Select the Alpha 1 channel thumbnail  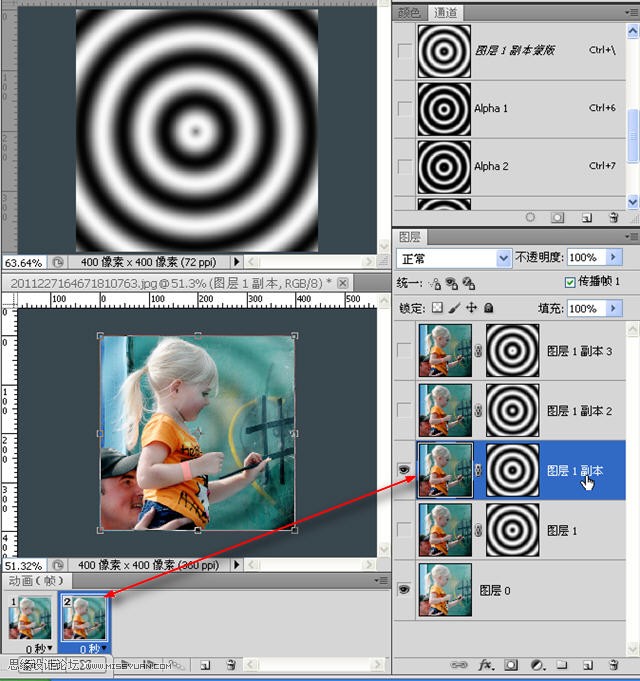point(444,109)
